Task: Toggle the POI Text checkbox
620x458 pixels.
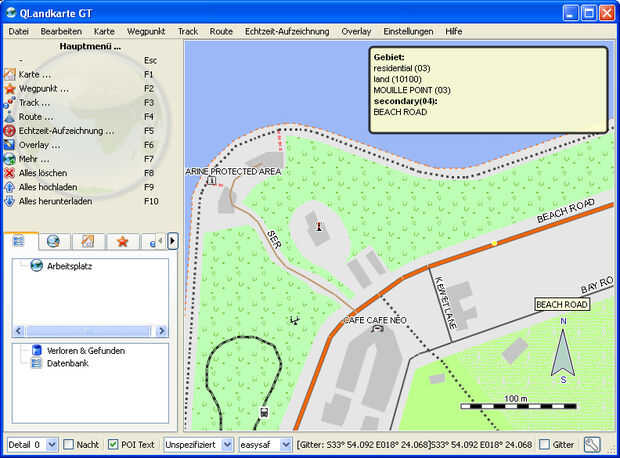Action: [x=113, y=445]
